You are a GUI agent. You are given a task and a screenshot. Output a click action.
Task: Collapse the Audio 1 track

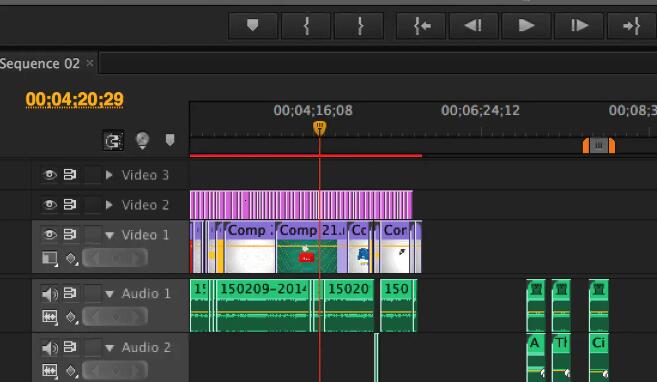(x=109, y=294)
